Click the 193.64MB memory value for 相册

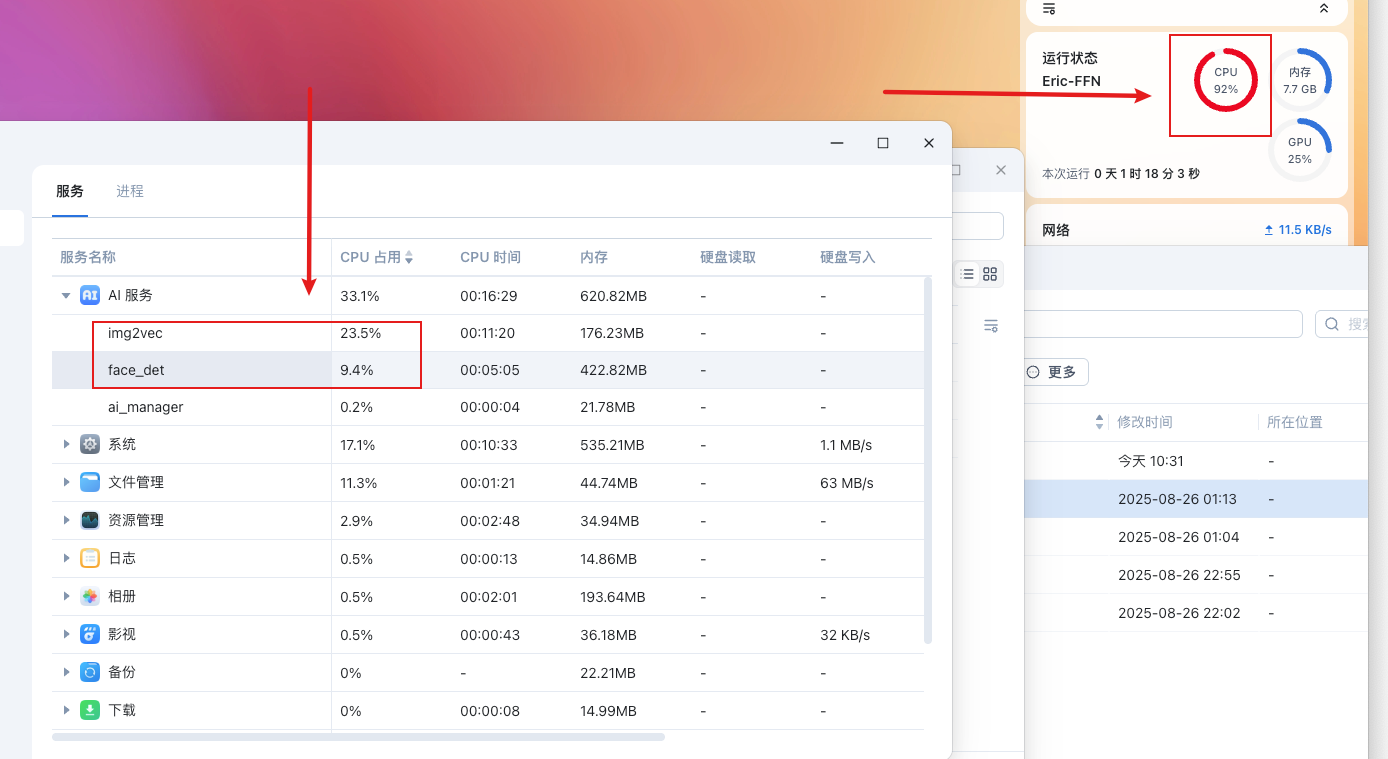613,597
